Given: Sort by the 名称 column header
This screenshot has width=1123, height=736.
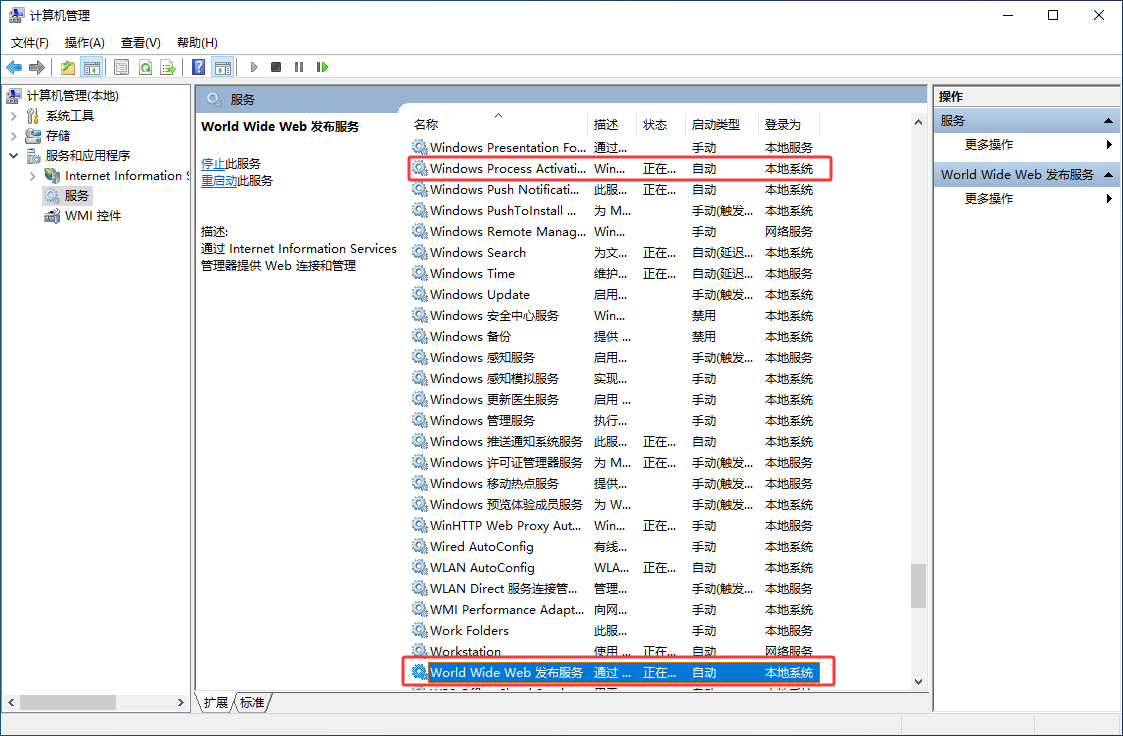Looking at the screenshot, I should 498,125.
